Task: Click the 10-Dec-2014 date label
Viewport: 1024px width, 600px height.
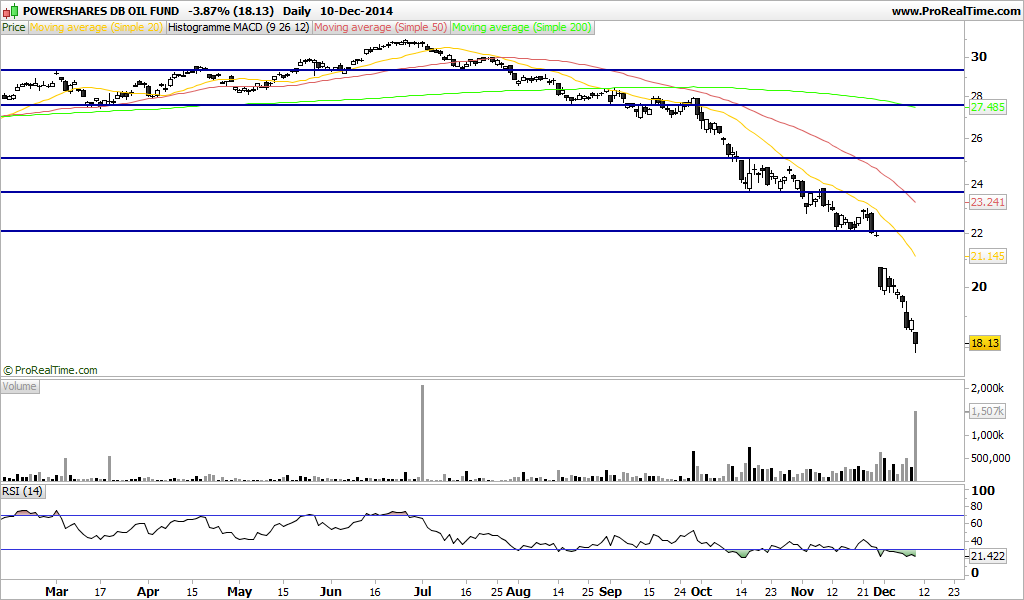Action: coord(357,11)
